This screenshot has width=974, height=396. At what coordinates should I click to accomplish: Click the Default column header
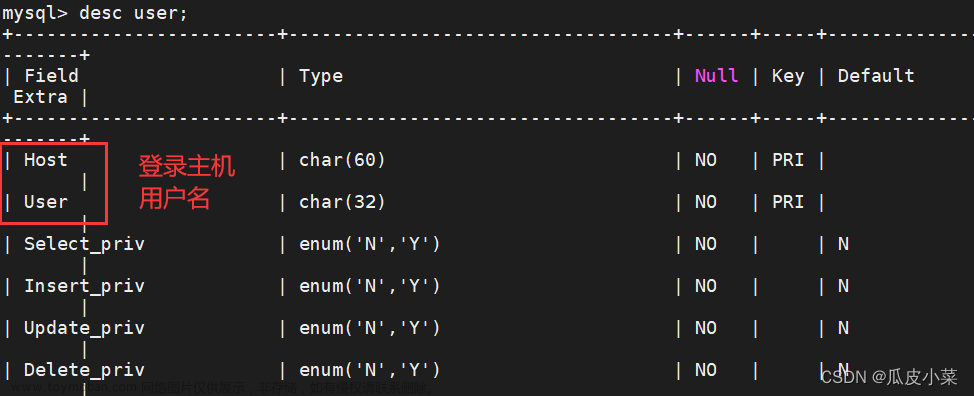click(876, 76)
